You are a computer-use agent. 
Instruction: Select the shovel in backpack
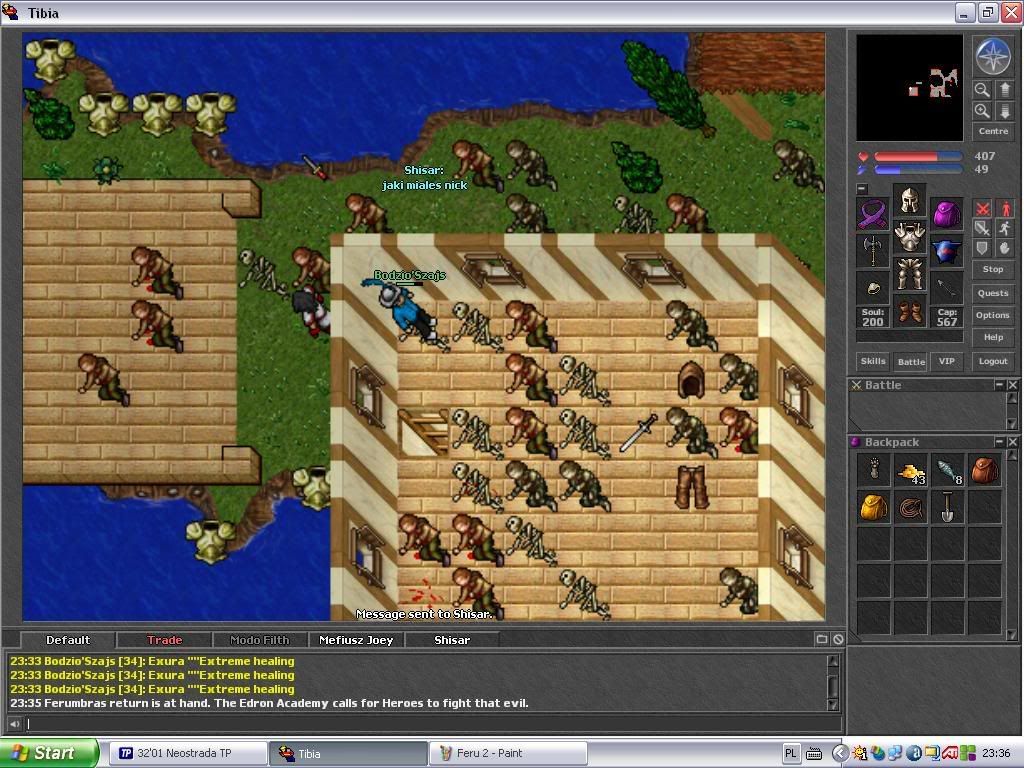point(948,507)
